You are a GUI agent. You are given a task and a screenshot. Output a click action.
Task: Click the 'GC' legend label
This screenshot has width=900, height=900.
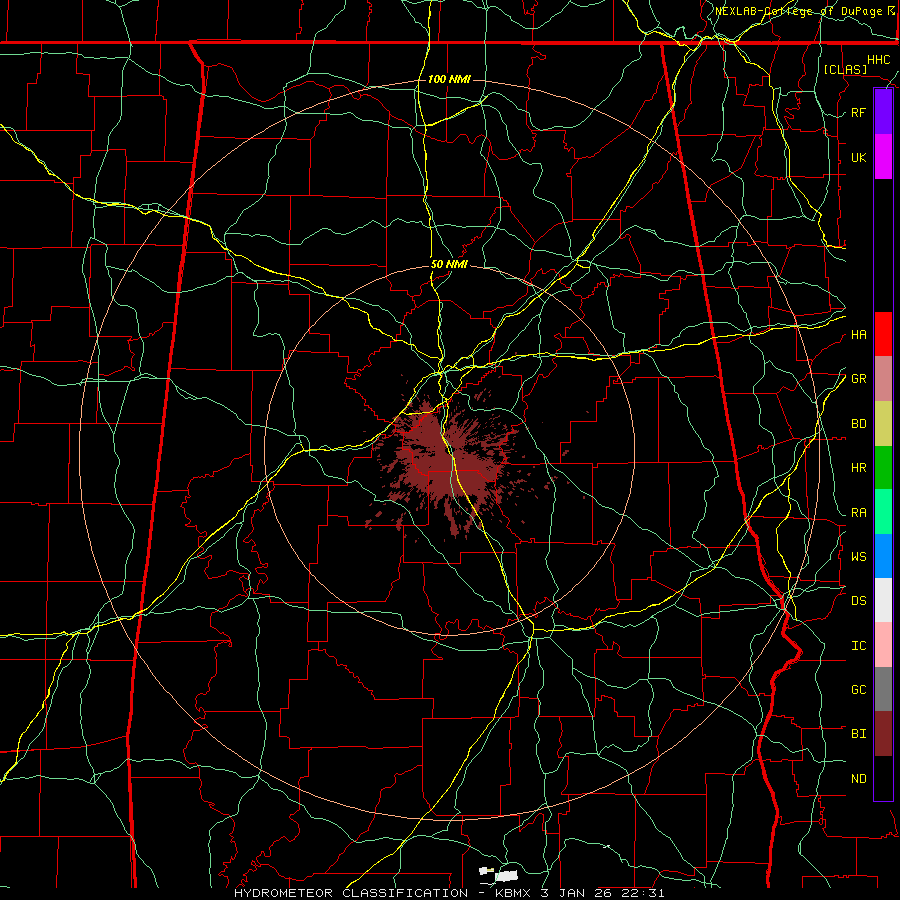click(858, 689)
